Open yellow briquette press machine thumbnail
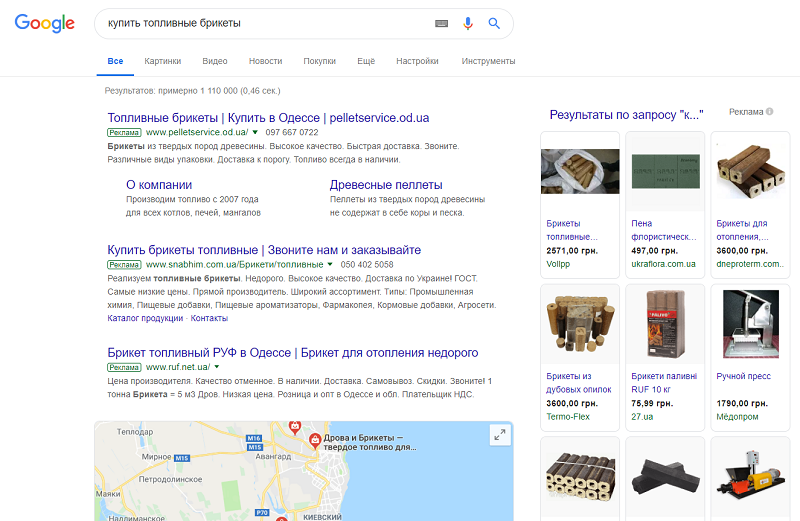Screen dimensions: 800x521 (751, 475)
